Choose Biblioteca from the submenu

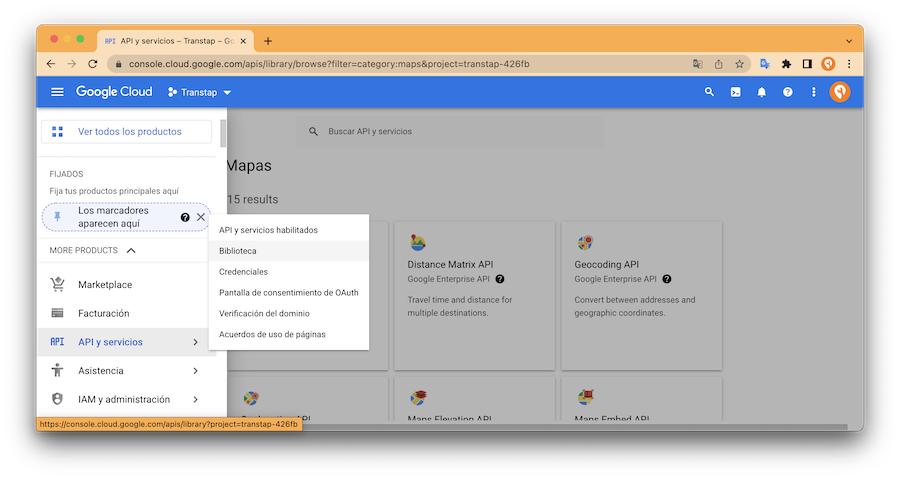(x=289, y=251)
